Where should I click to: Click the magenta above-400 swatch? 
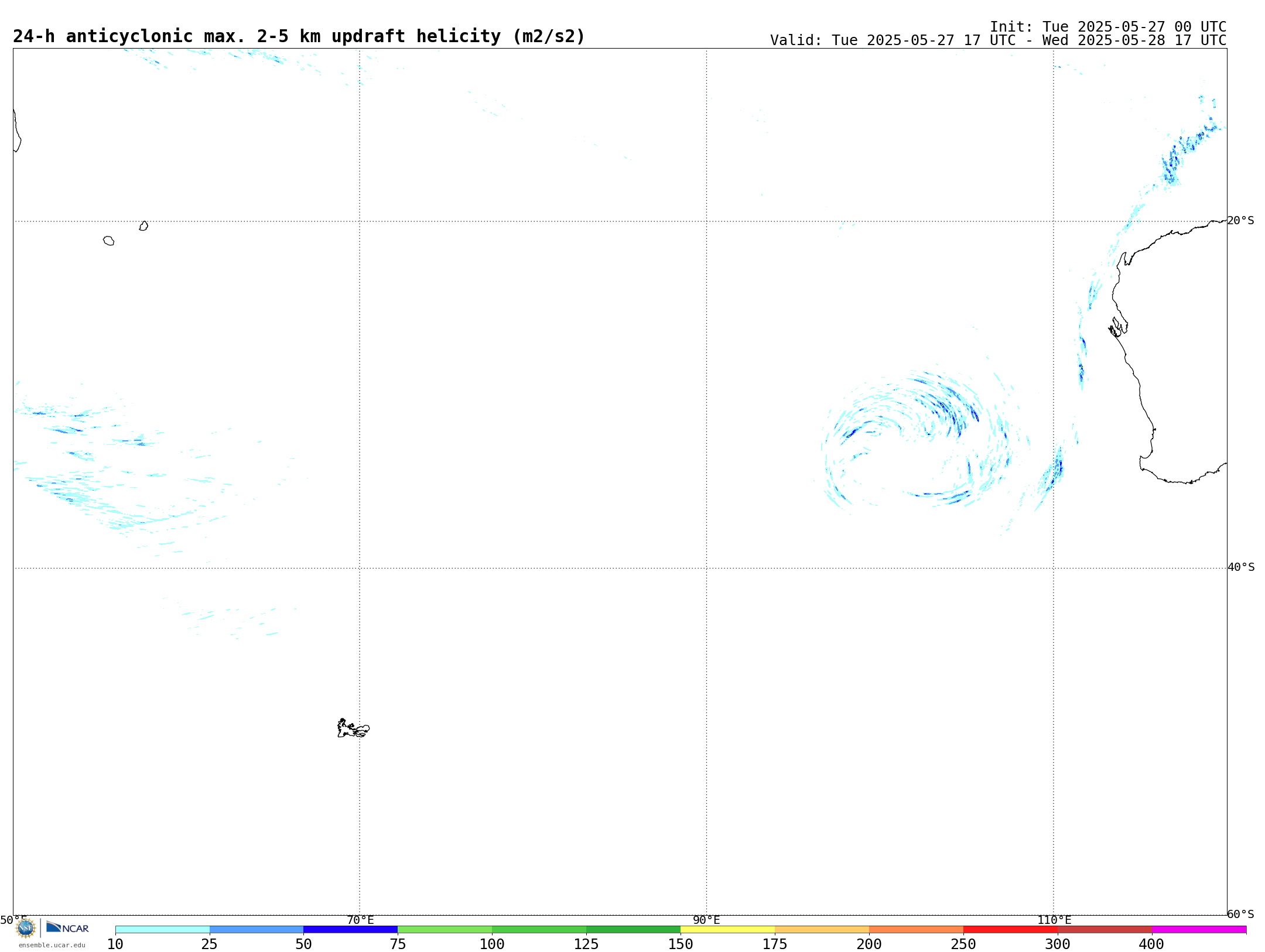tap(1199, 930)
